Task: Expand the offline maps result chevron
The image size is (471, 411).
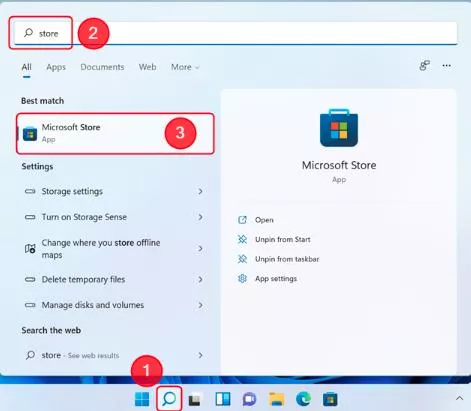Action: [x=200, y=249]
